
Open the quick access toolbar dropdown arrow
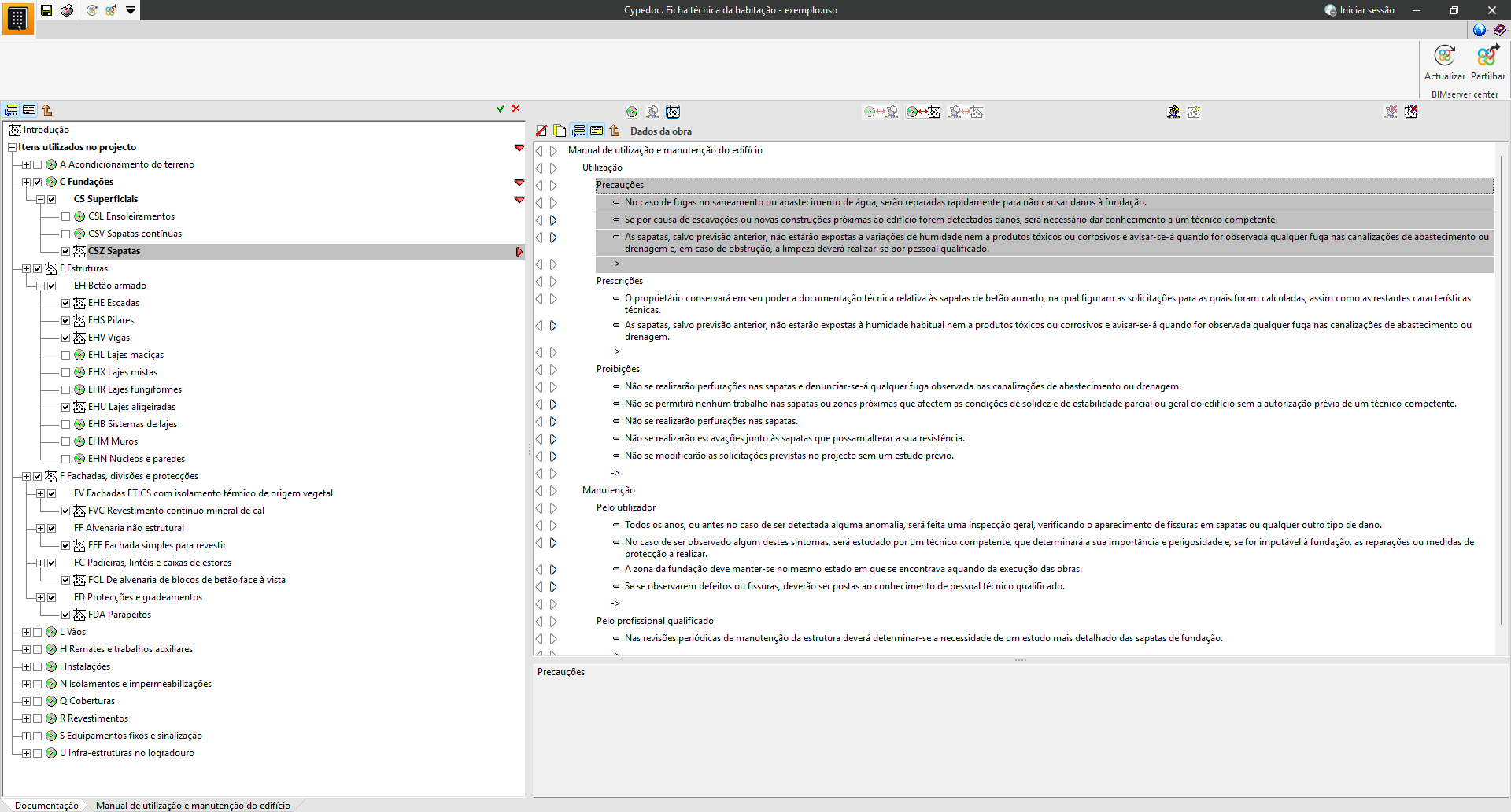[131, 10]
